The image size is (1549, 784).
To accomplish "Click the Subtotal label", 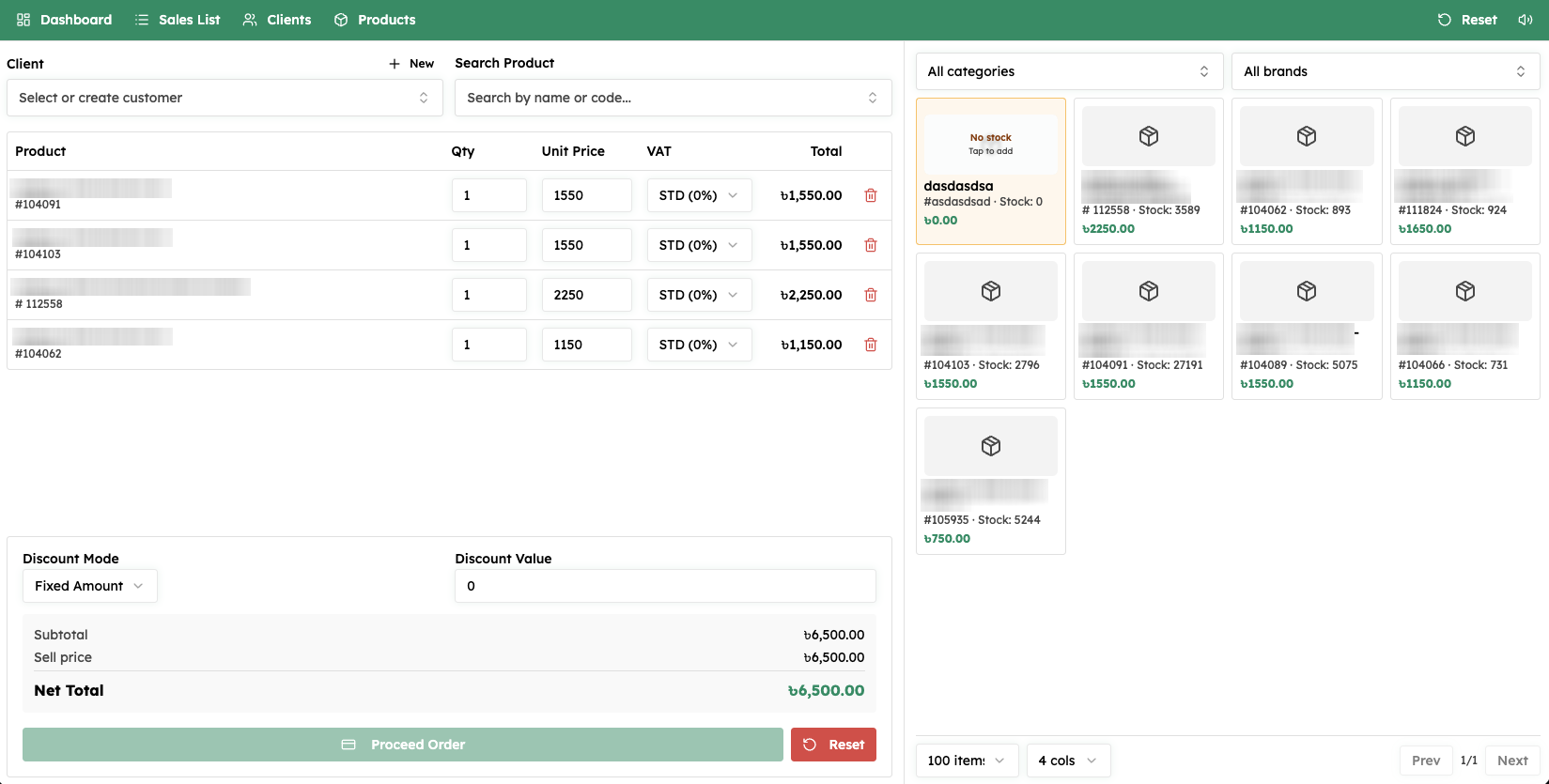I will click(61, 635).
